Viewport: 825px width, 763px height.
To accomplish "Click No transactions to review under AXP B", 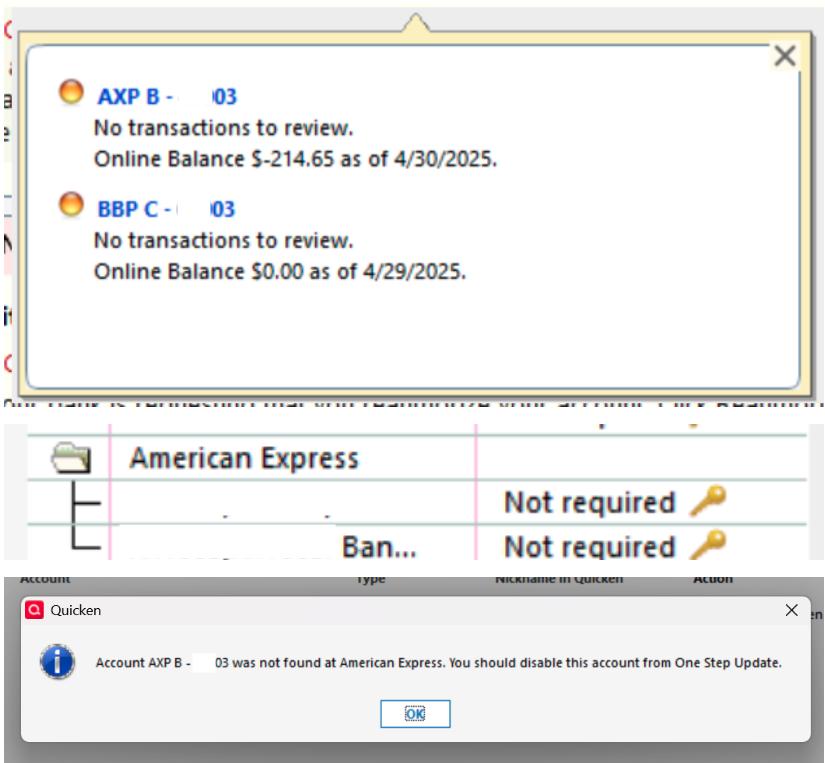I will (224, 128).
